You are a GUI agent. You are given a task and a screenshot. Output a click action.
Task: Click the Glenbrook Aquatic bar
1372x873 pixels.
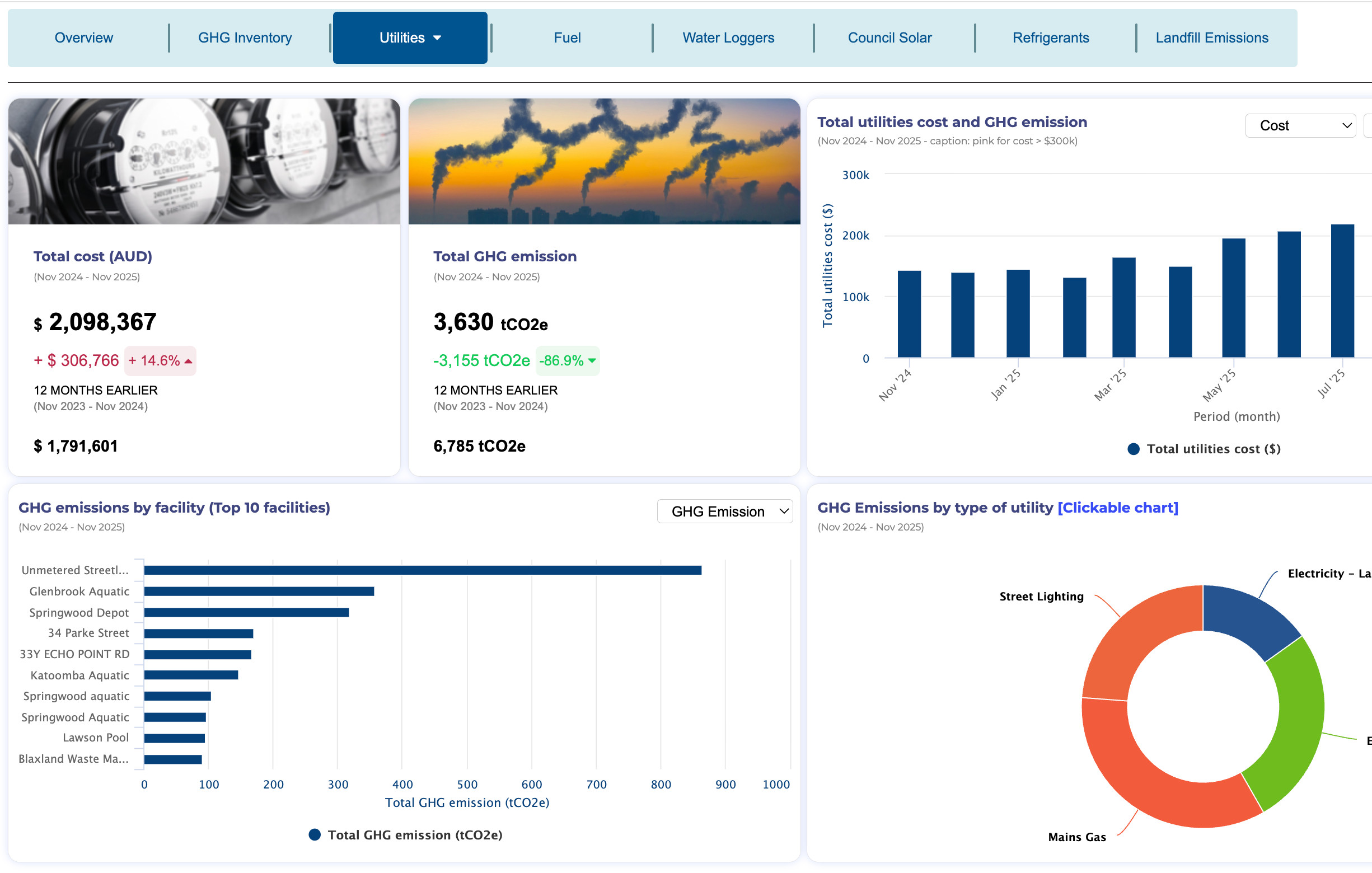(x=259, y=591)
